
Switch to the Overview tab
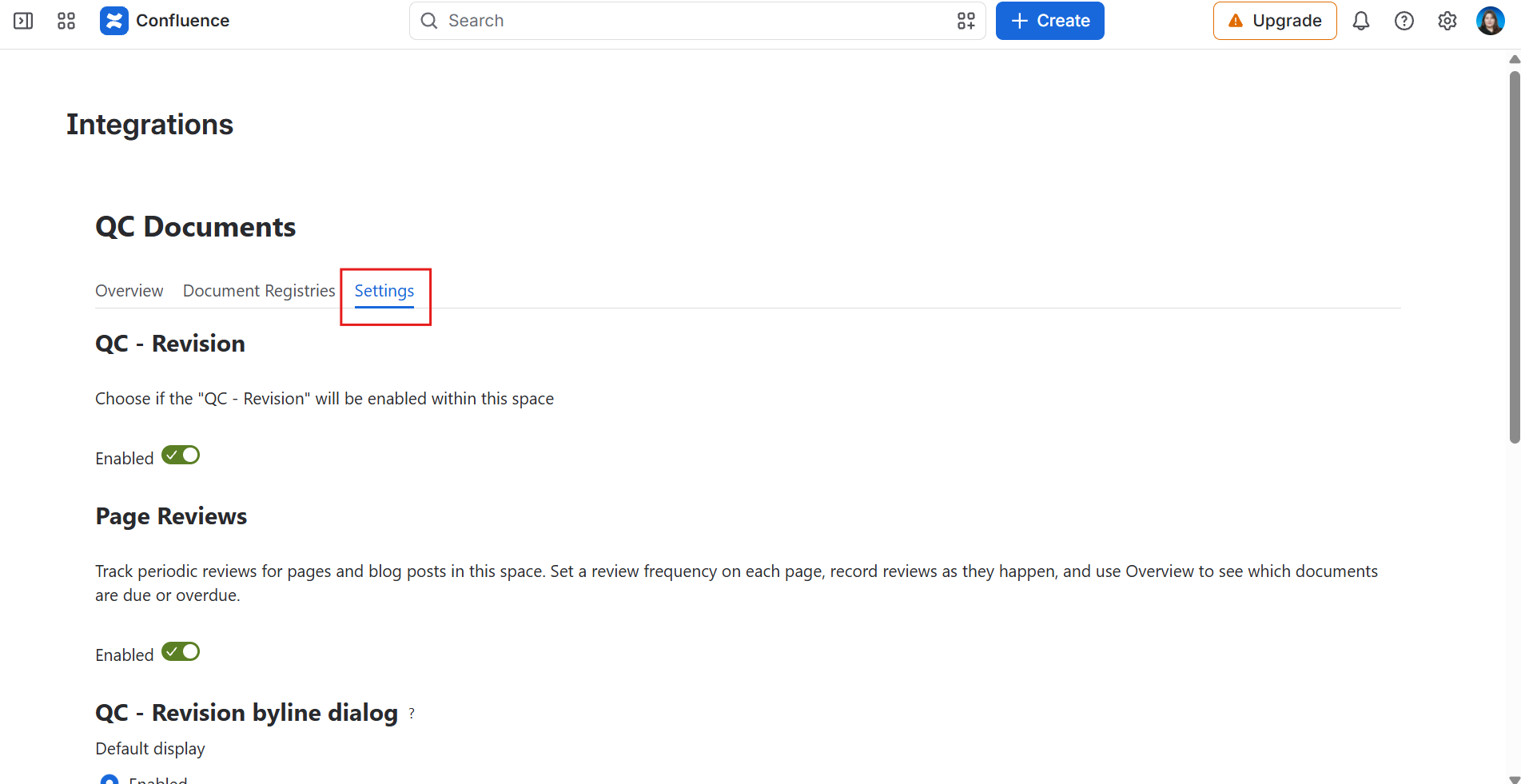click(x=129, y=291)
